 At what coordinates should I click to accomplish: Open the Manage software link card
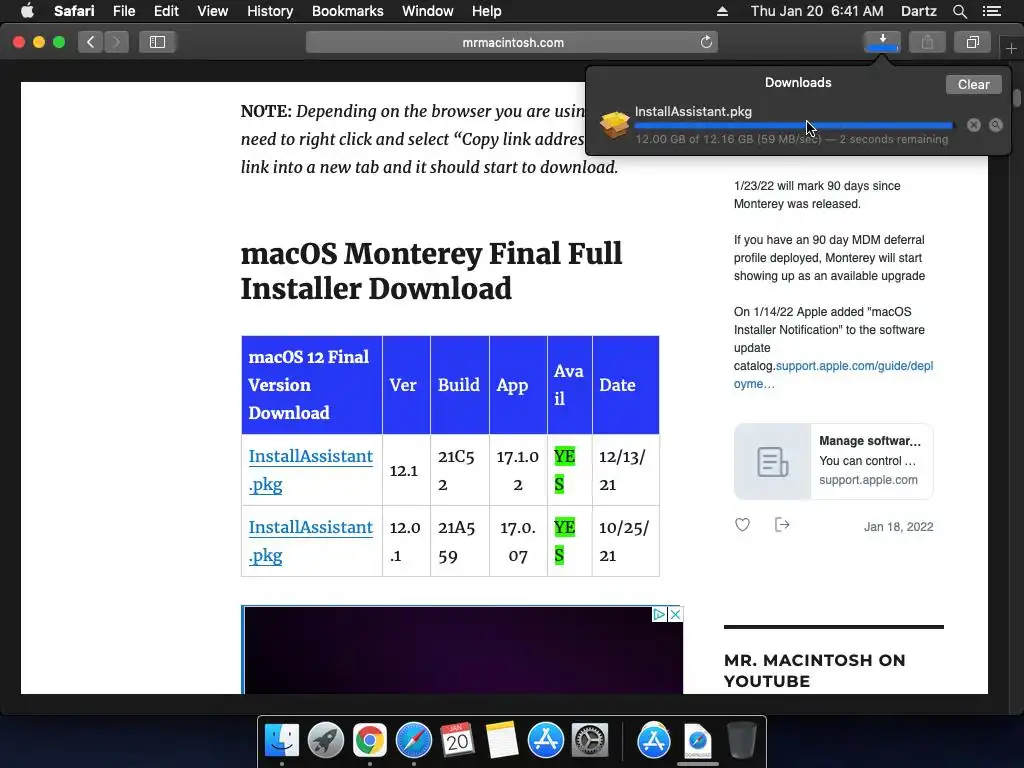[x=833, y=461]
